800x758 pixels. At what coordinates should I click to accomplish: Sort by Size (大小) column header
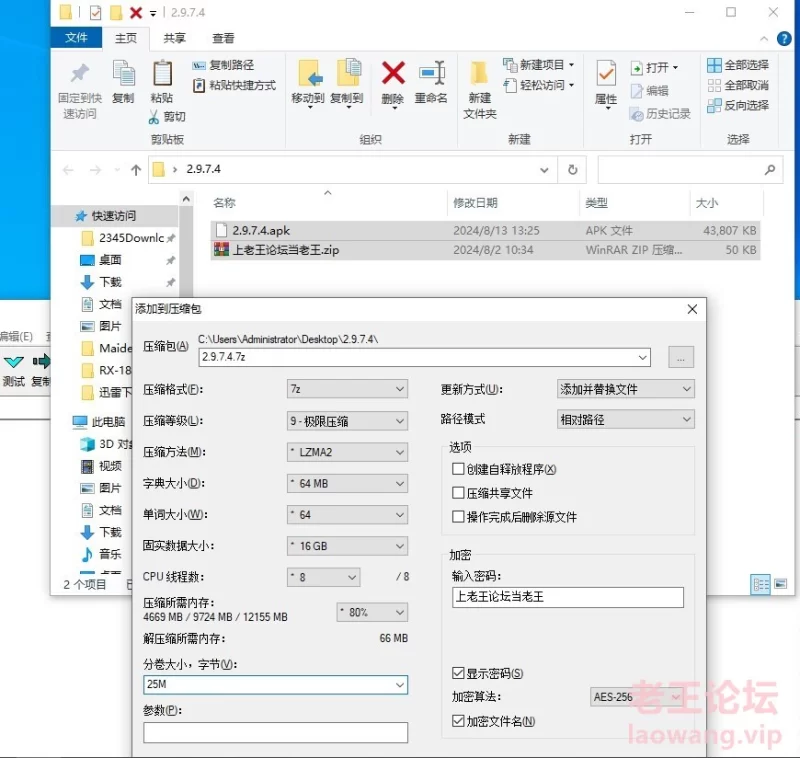tap(707, 203)
